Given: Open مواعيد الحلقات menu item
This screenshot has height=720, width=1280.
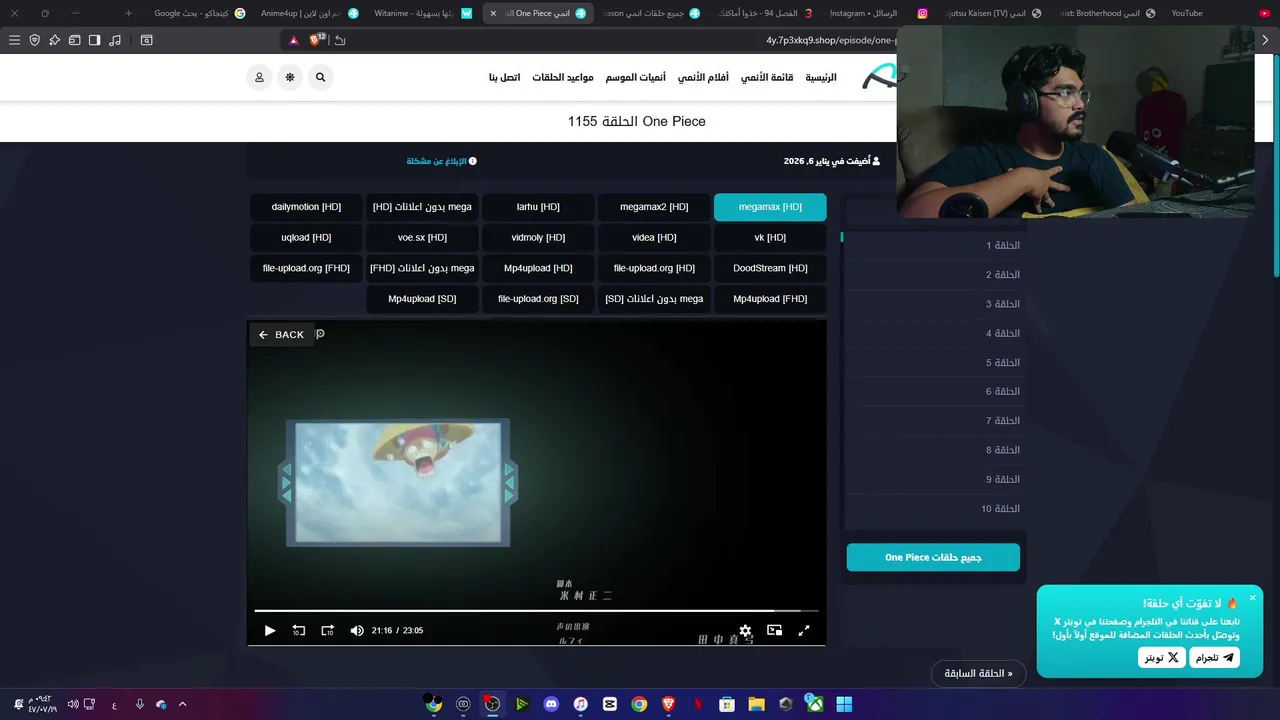Looking at the screenshot, I should [563, 77].
